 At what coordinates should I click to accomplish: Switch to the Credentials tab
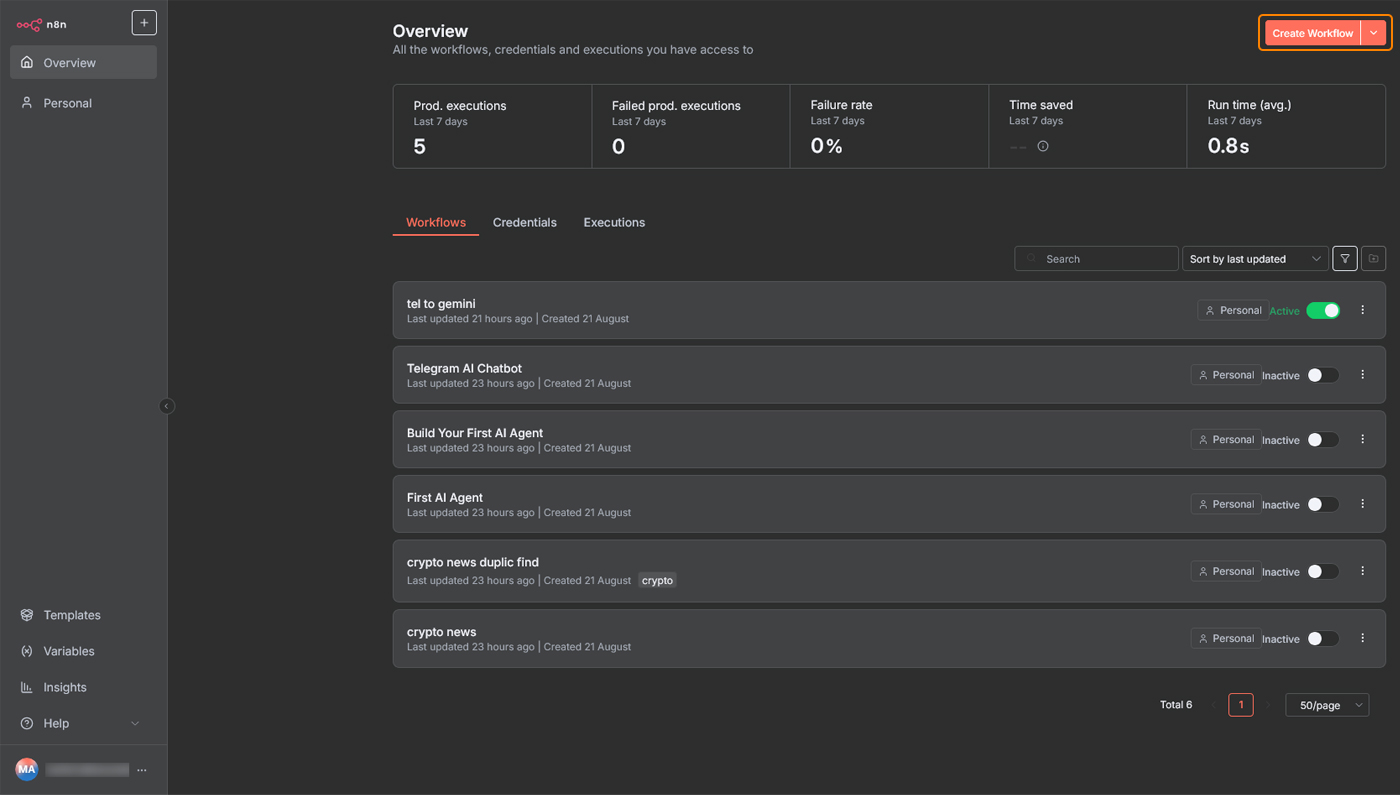coord(524,222)
